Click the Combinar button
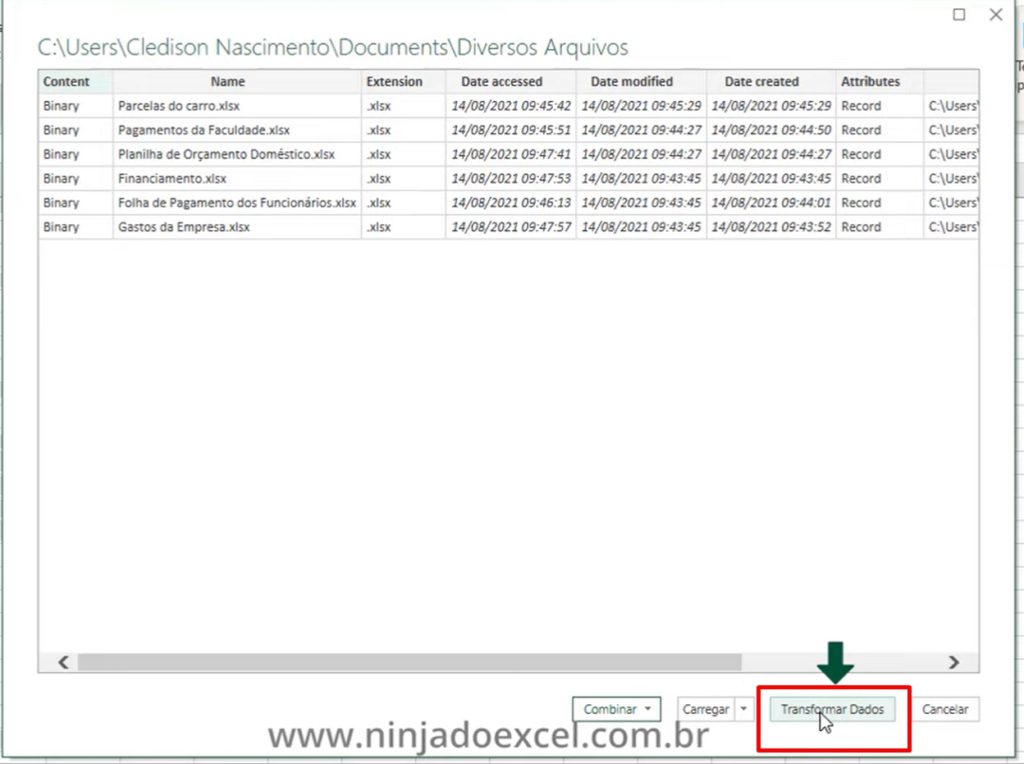The image size is (1024, 764). coord(610,709)
